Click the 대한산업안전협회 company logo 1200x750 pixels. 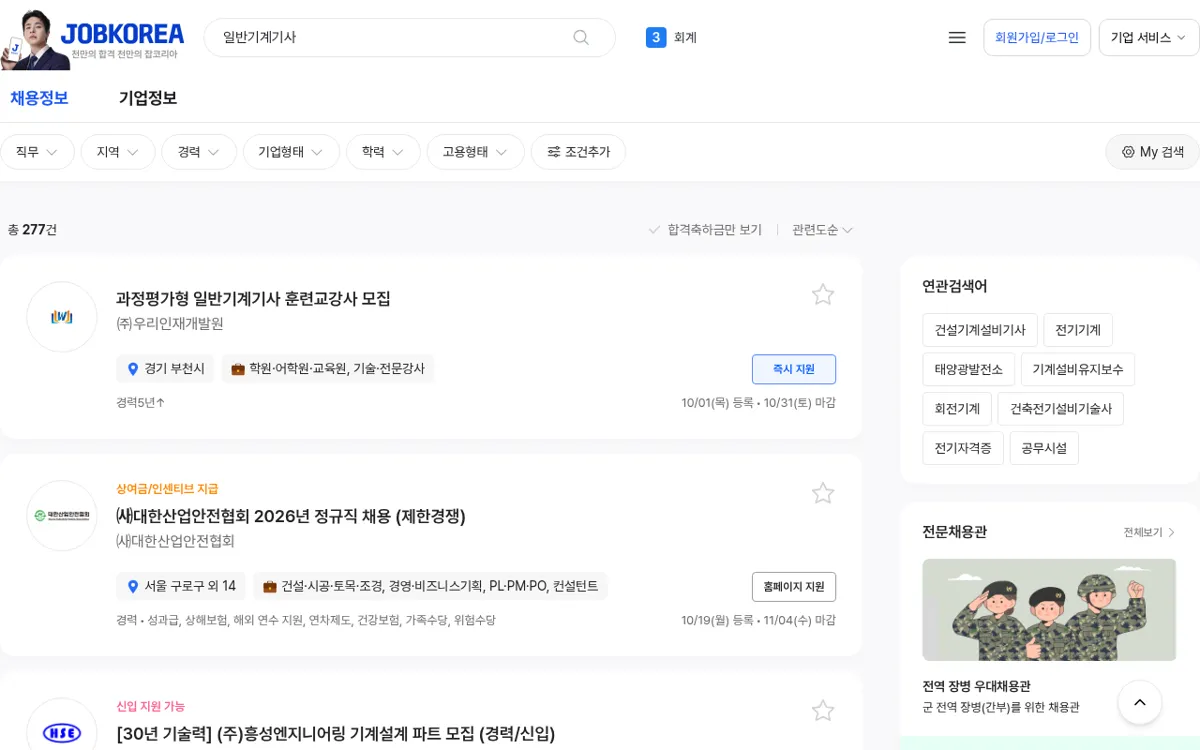coord(62,516)
